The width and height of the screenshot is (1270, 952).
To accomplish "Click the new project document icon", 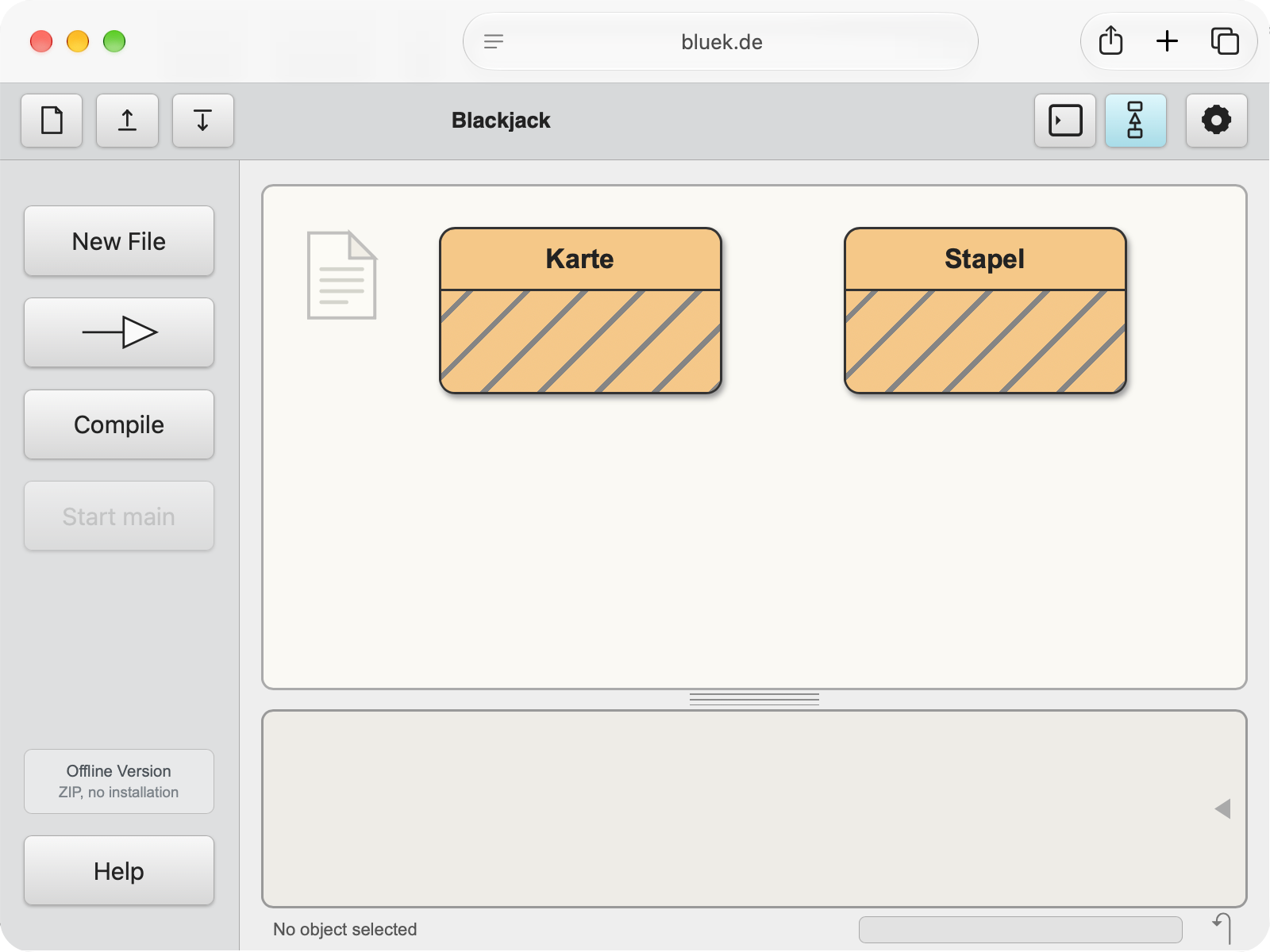I will tap(52, 121).
